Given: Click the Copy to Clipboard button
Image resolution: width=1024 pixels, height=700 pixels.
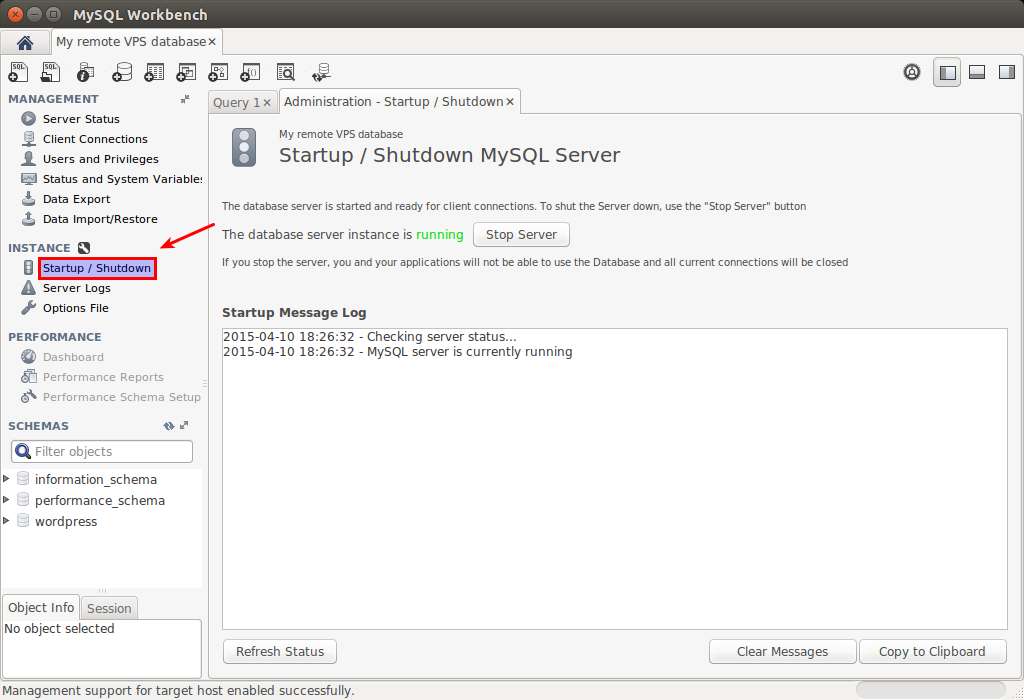Looking at the screenshot, I should coord(932,652).
